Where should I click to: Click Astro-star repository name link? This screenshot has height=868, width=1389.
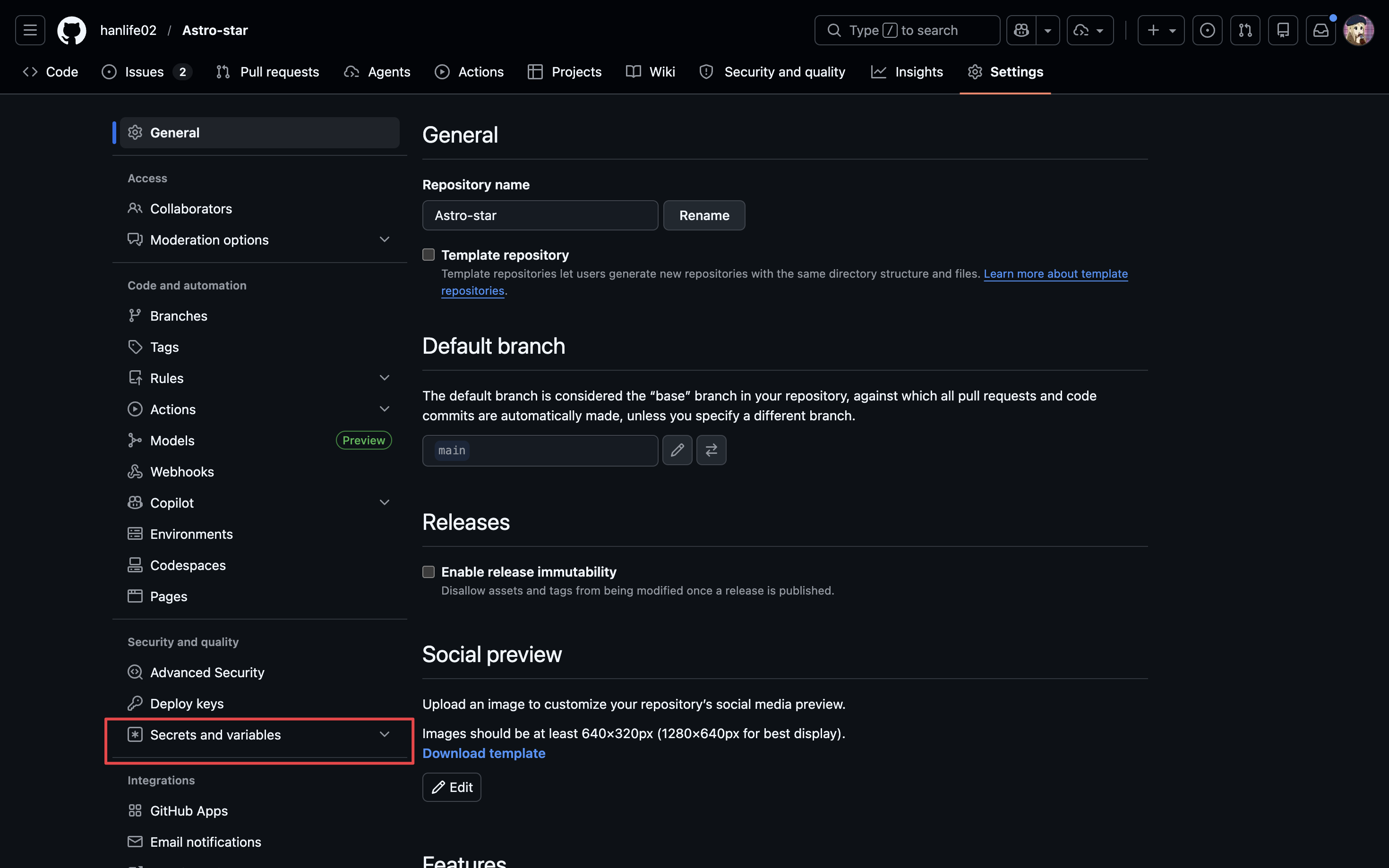[215, 30]
